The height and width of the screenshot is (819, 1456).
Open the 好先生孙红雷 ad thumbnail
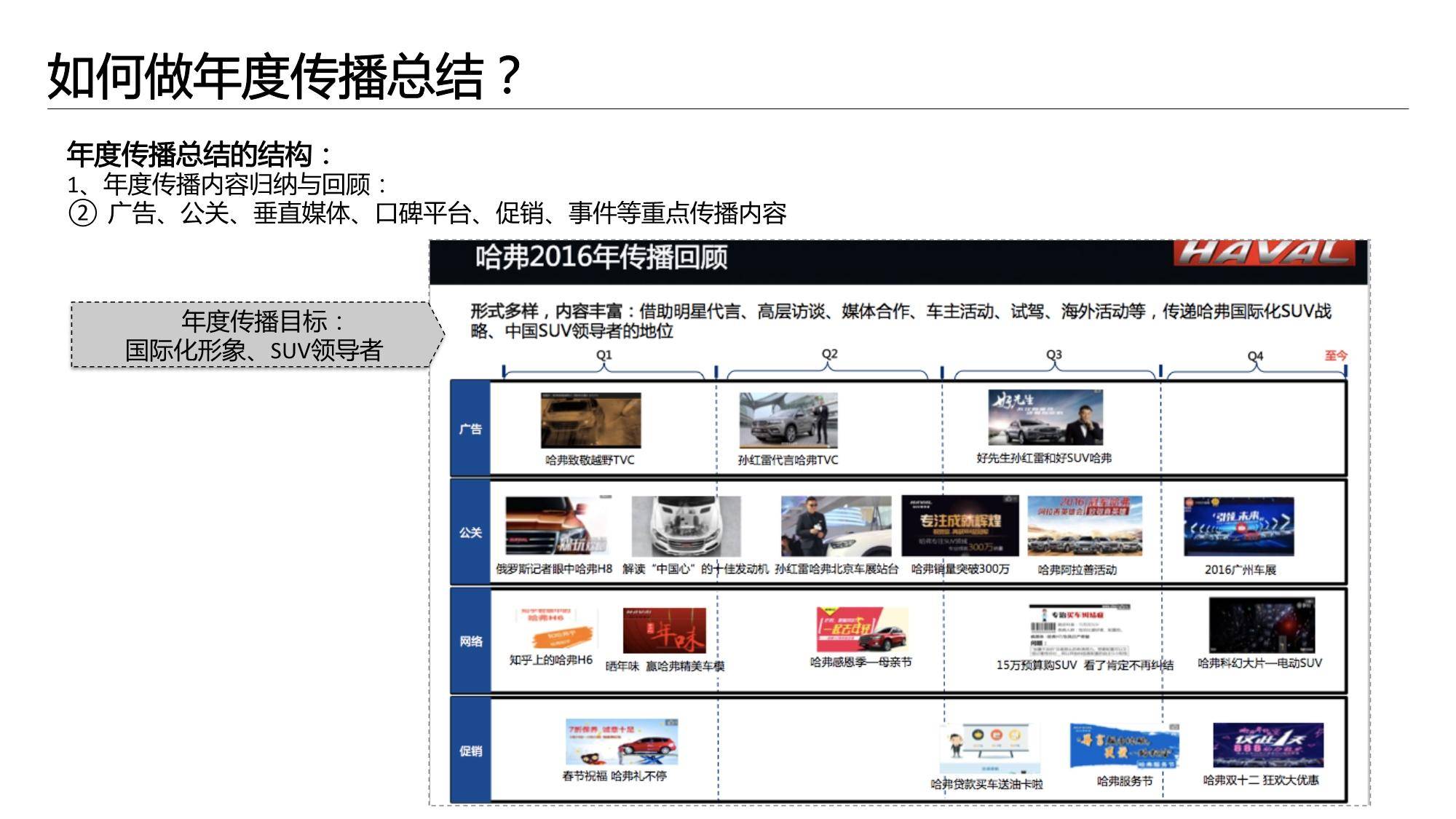tap(1045, 418)
